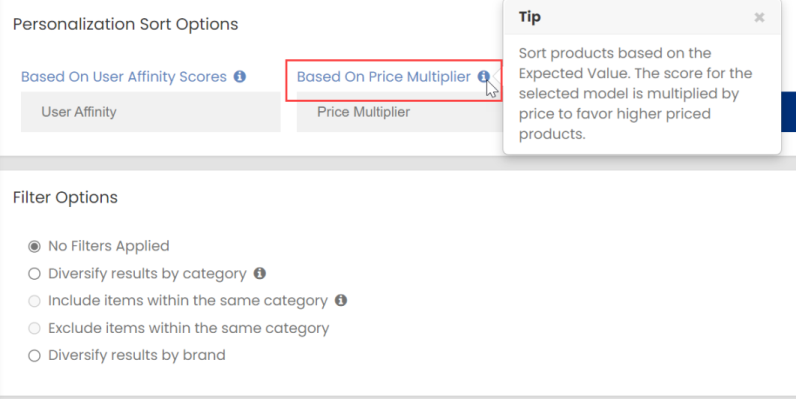Click info icon next to Include items within same category

click(x=341, y=301)
